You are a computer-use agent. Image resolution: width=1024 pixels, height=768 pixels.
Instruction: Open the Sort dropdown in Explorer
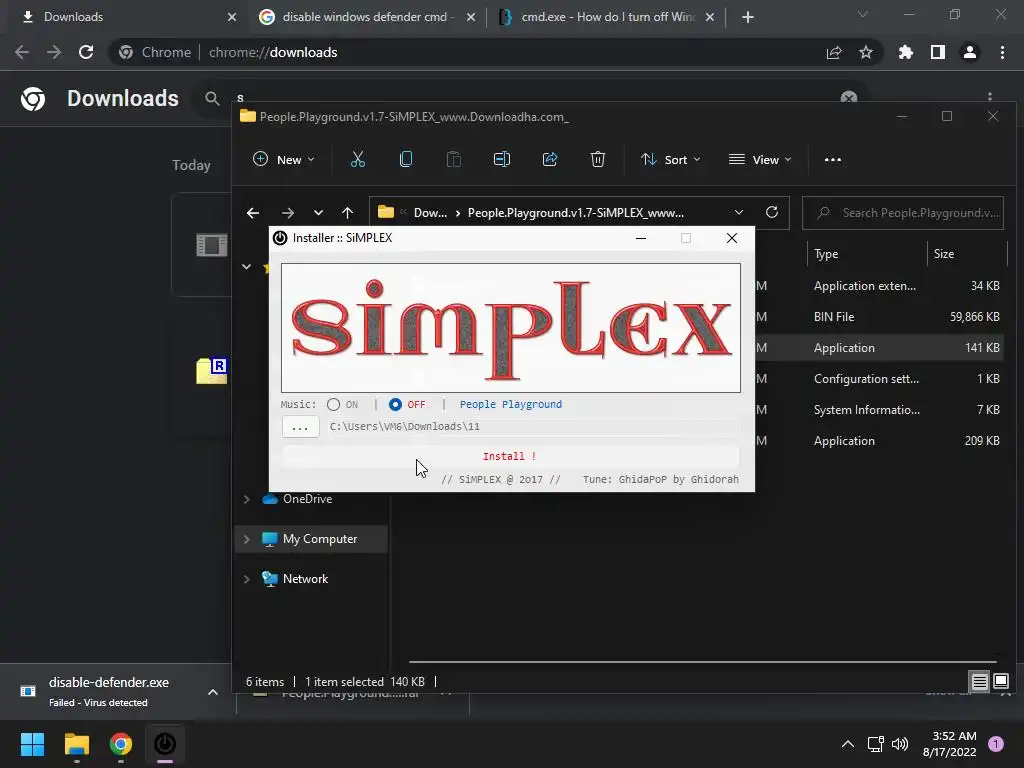671,159
